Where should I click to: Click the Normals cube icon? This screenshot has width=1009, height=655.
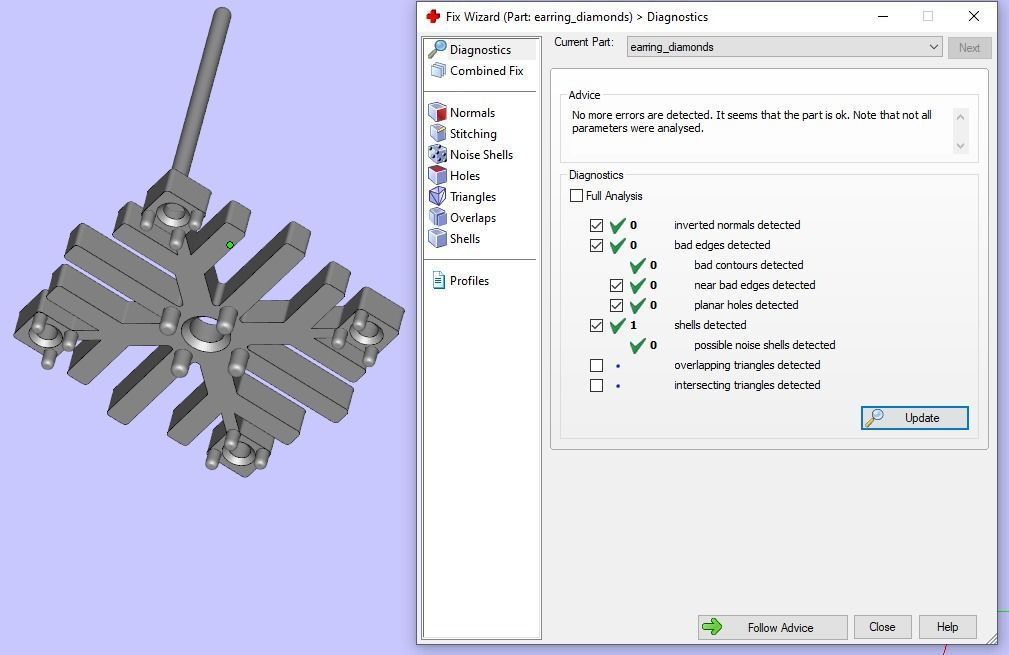point(438,112)
